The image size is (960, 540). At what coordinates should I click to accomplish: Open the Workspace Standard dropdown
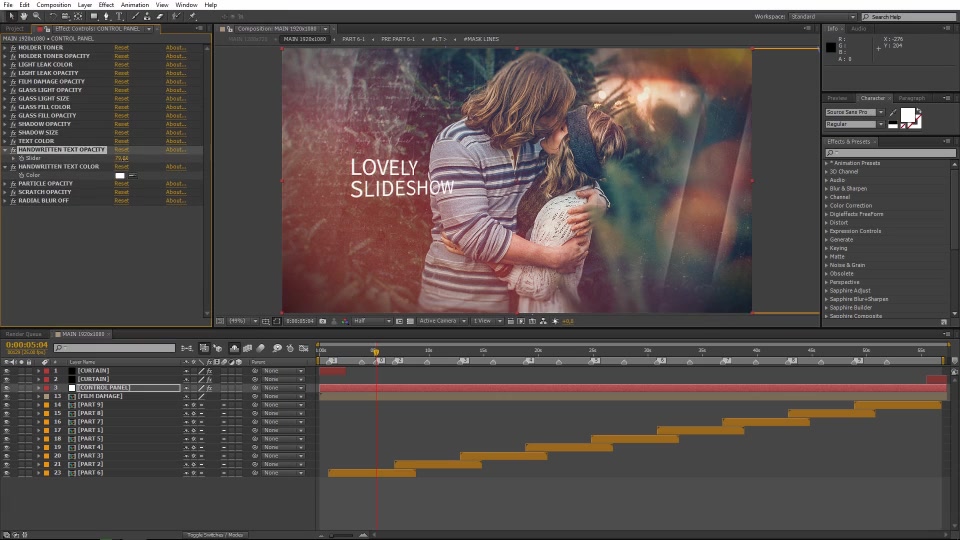822,17
